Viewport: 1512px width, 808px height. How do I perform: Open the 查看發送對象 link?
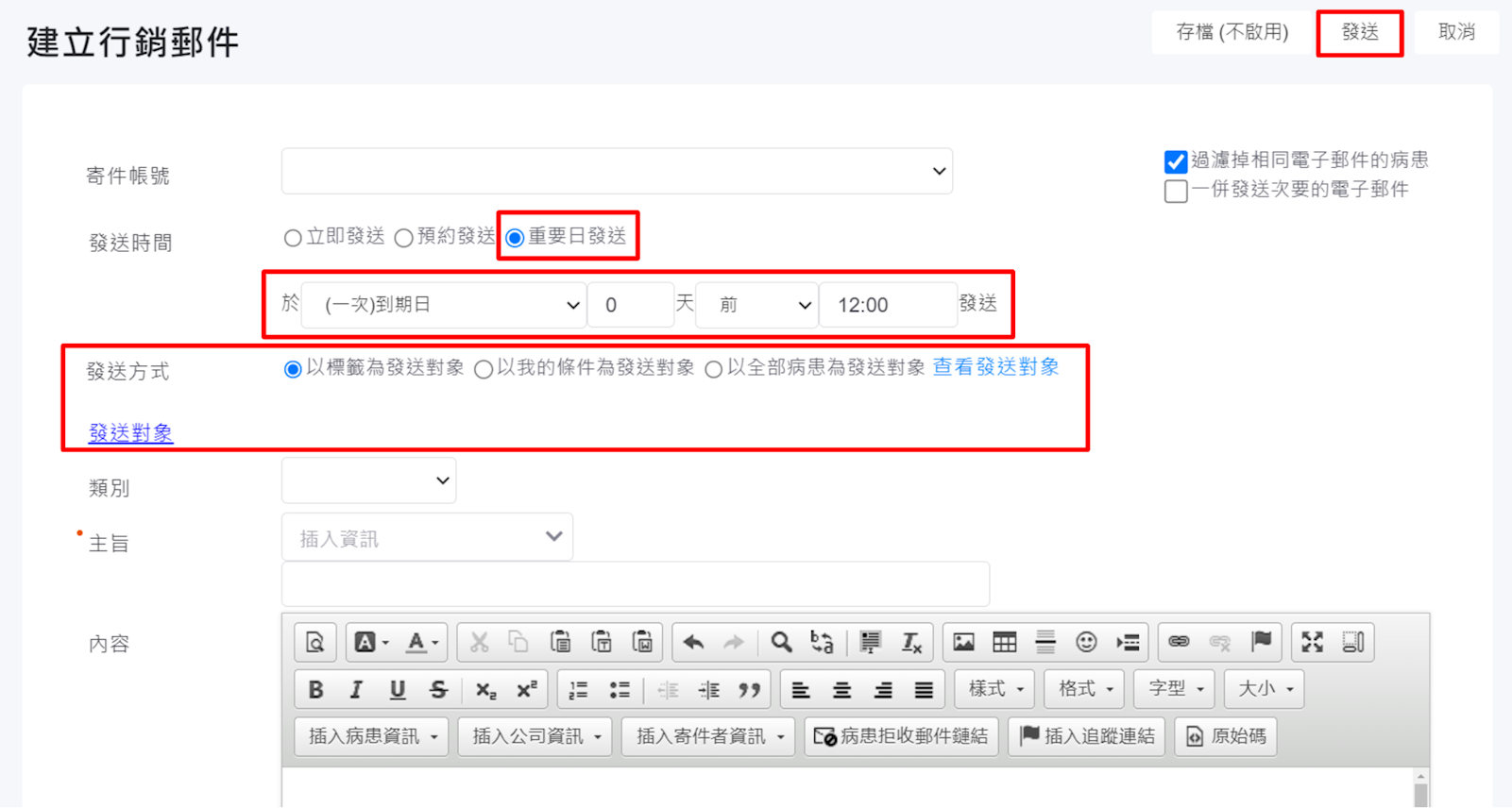point(995,367)
